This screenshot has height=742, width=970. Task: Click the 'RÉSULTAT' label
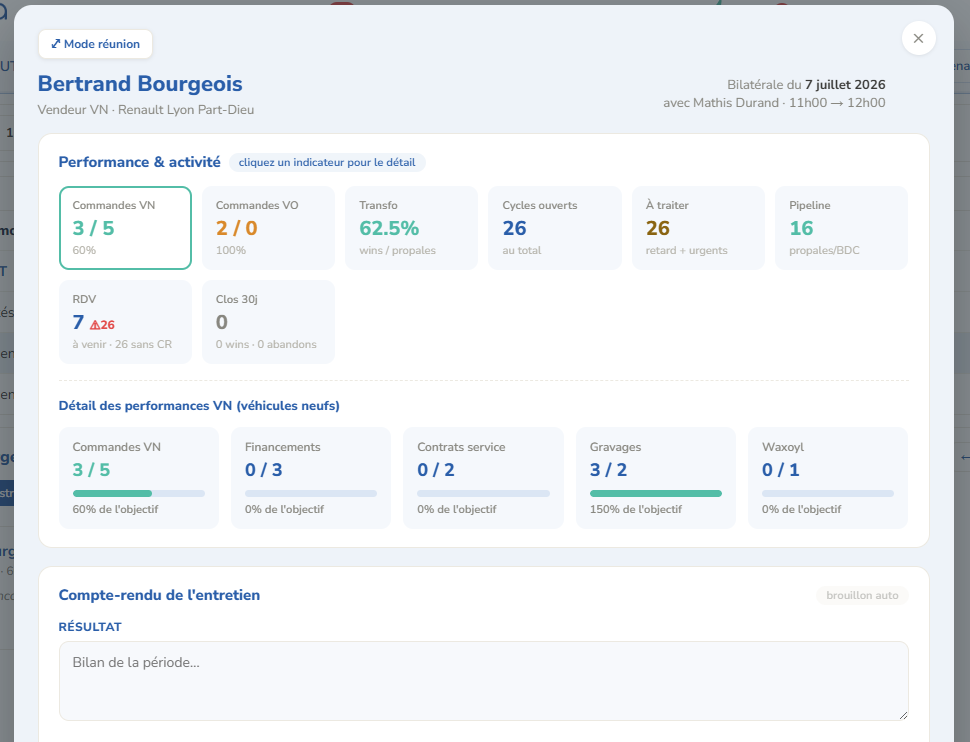click(x=90, y=627)
